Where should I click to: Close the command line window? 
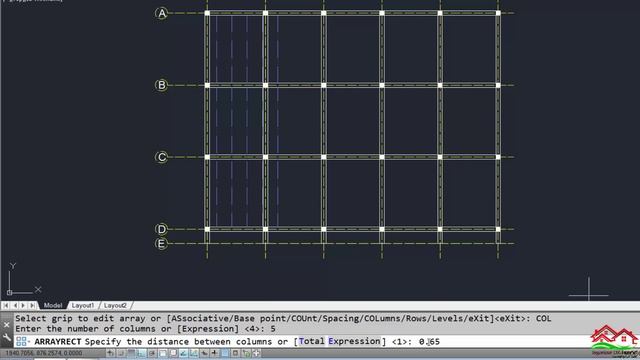(x=7, y=325)
